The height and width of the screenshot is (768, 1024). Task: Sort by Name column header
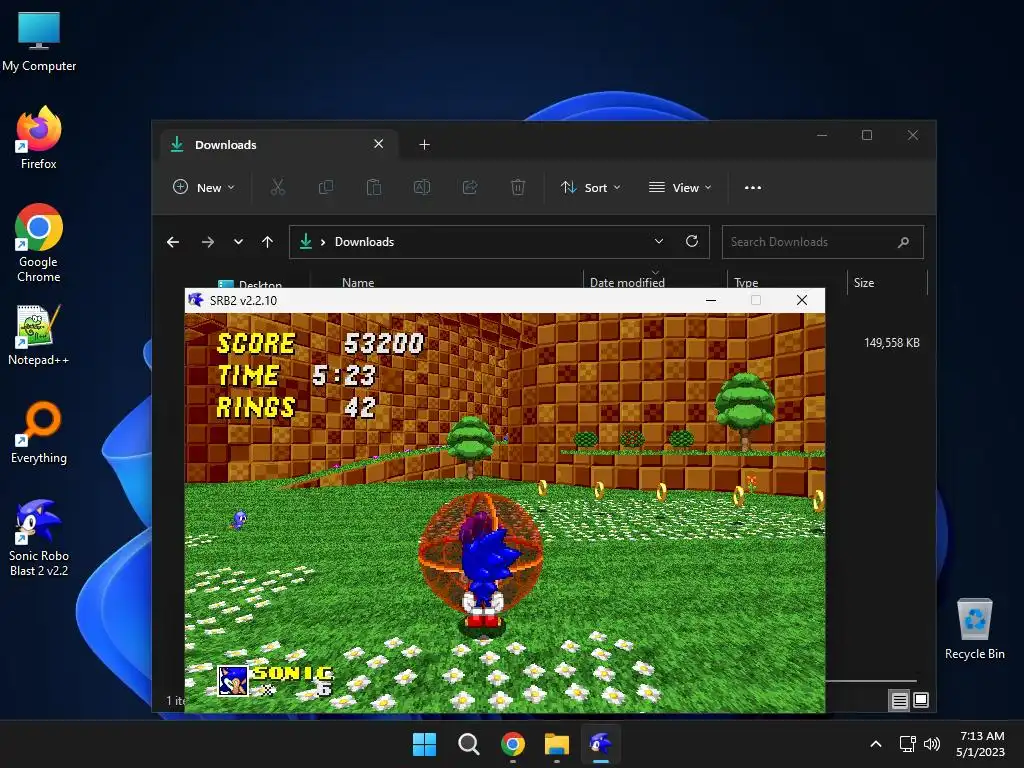point(358,282)
